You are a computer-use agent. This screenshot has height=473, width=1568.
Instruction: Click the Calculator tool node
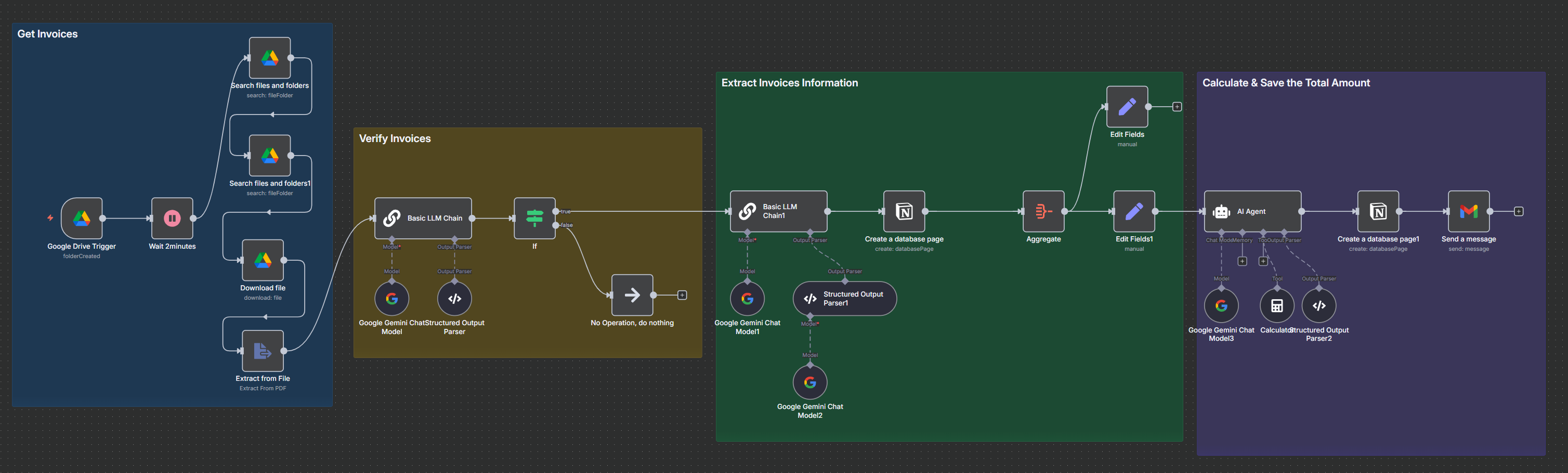click(1276, 306)
